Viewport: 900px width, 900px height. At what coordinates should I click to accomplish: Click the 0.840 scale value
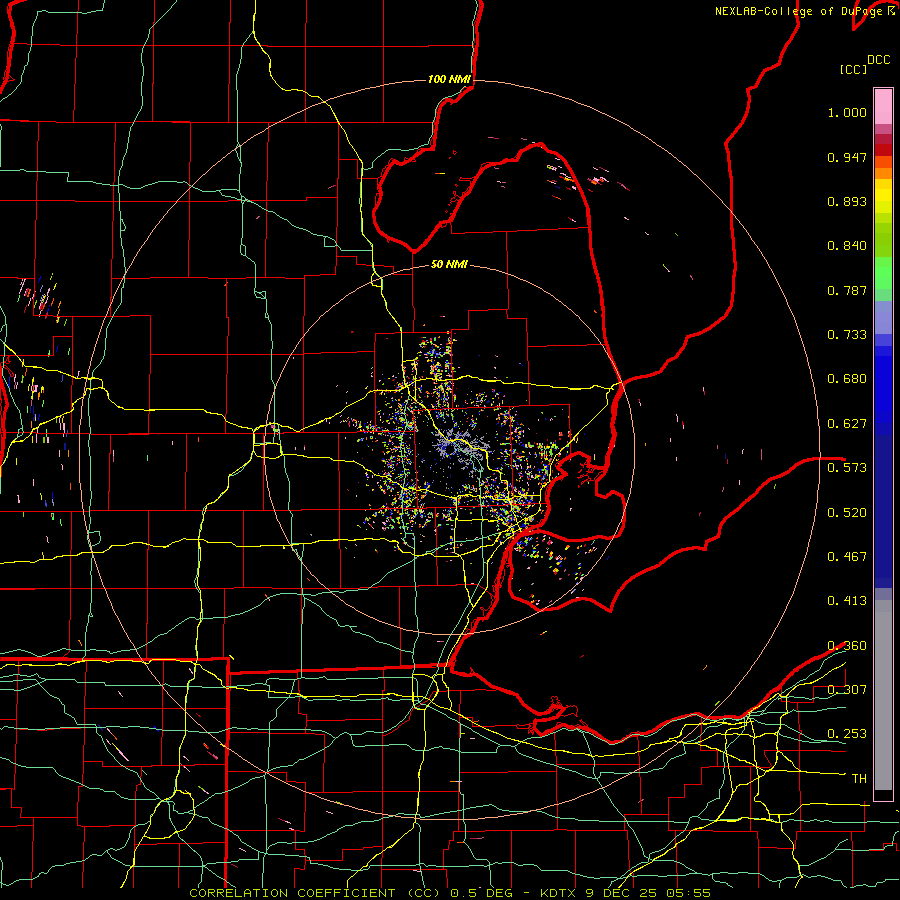coord(847,246)
